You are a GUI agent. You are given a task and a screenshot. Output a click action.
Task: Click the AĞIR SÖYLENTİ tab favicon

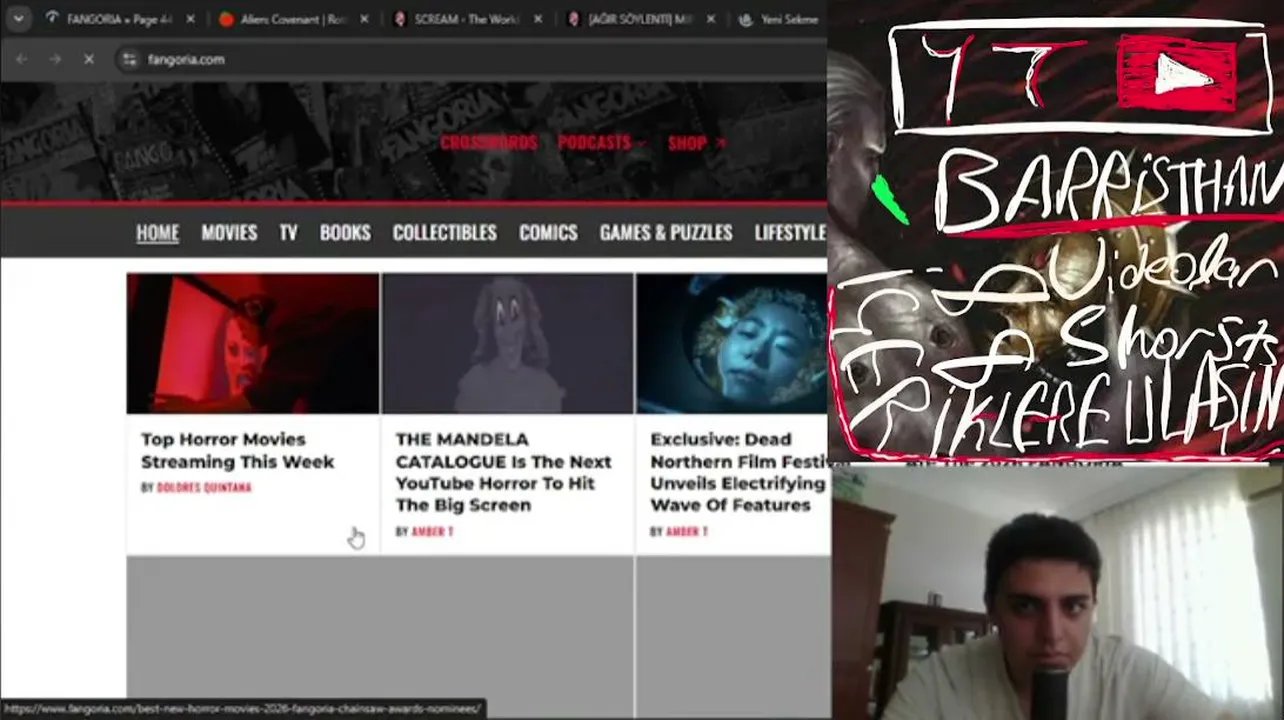coord(573,19)
